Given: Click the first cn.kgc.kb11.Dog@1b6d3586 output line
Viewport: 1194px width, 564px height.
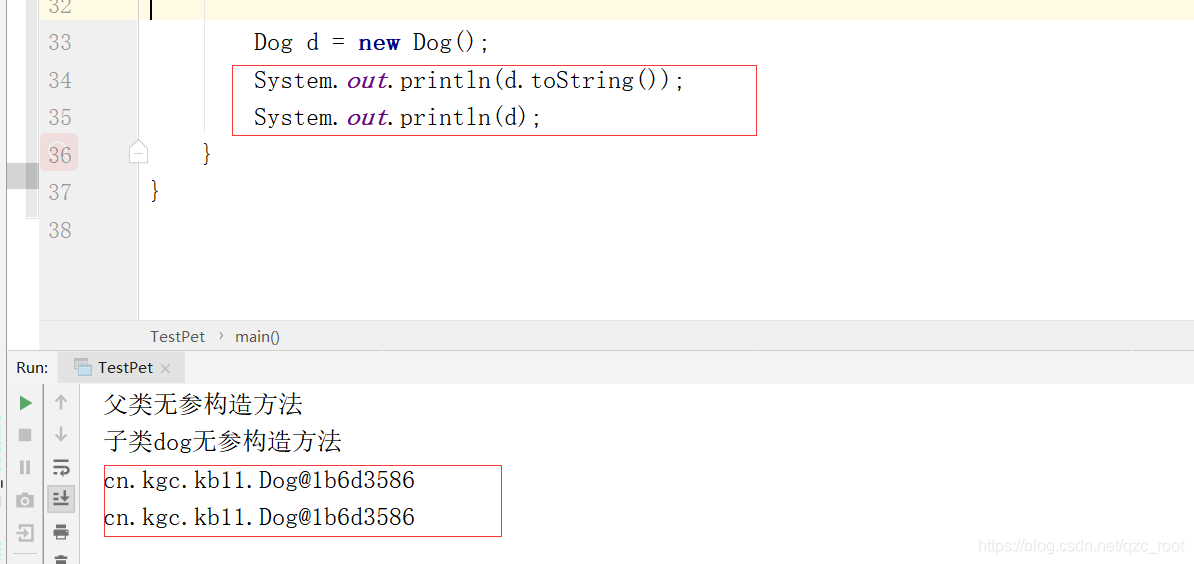Looking at the screenshot, I should (x=260, y=480).
